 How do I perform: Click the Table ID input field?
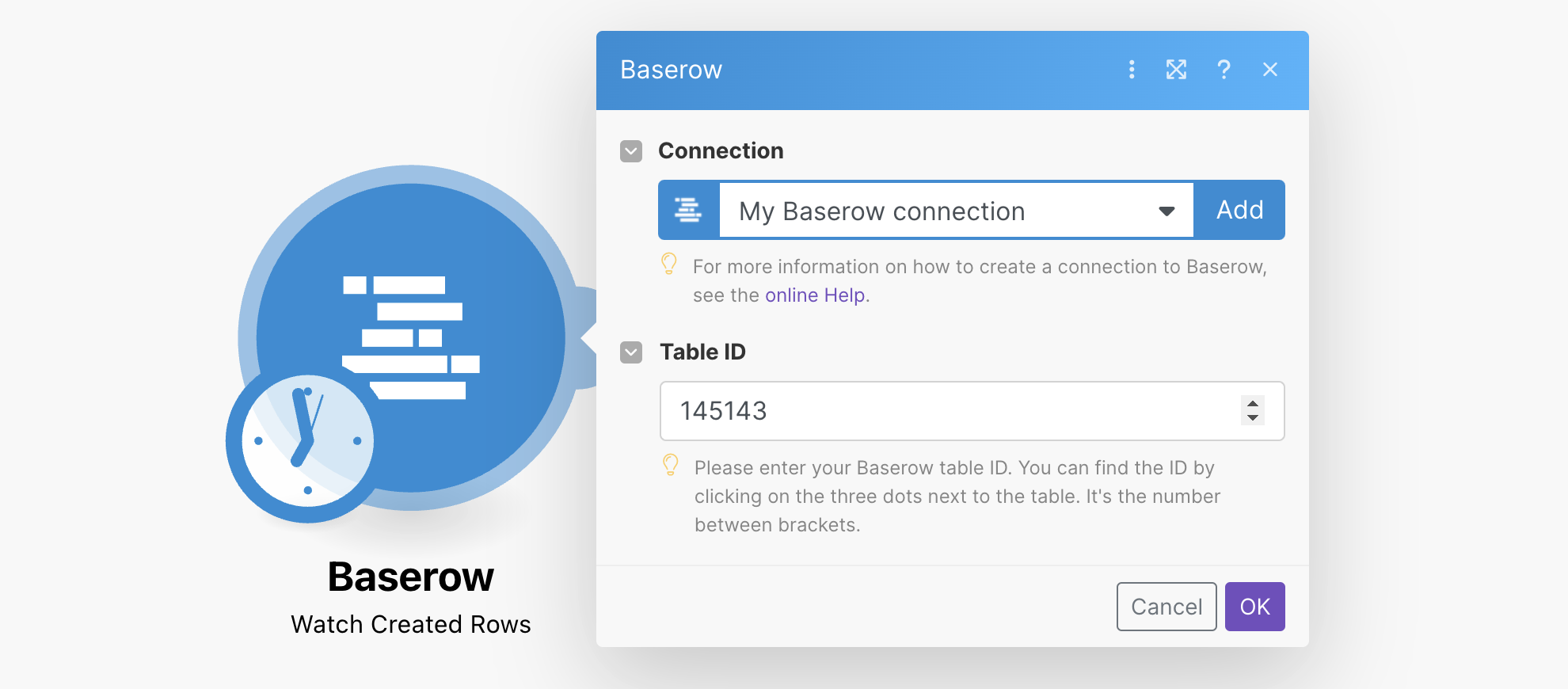[972, 411]
